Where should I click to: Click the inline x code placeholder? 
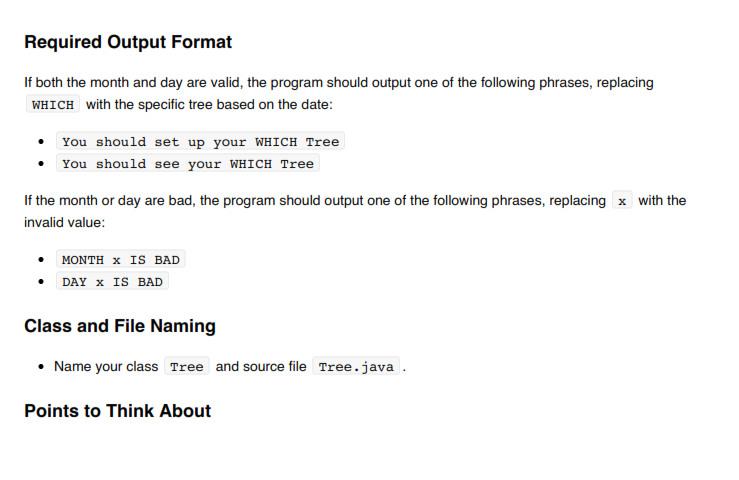click(622, 201)
